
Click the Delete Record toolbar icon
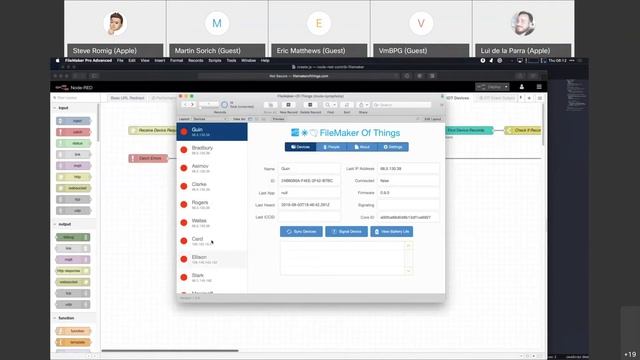[x=310, y=105]
